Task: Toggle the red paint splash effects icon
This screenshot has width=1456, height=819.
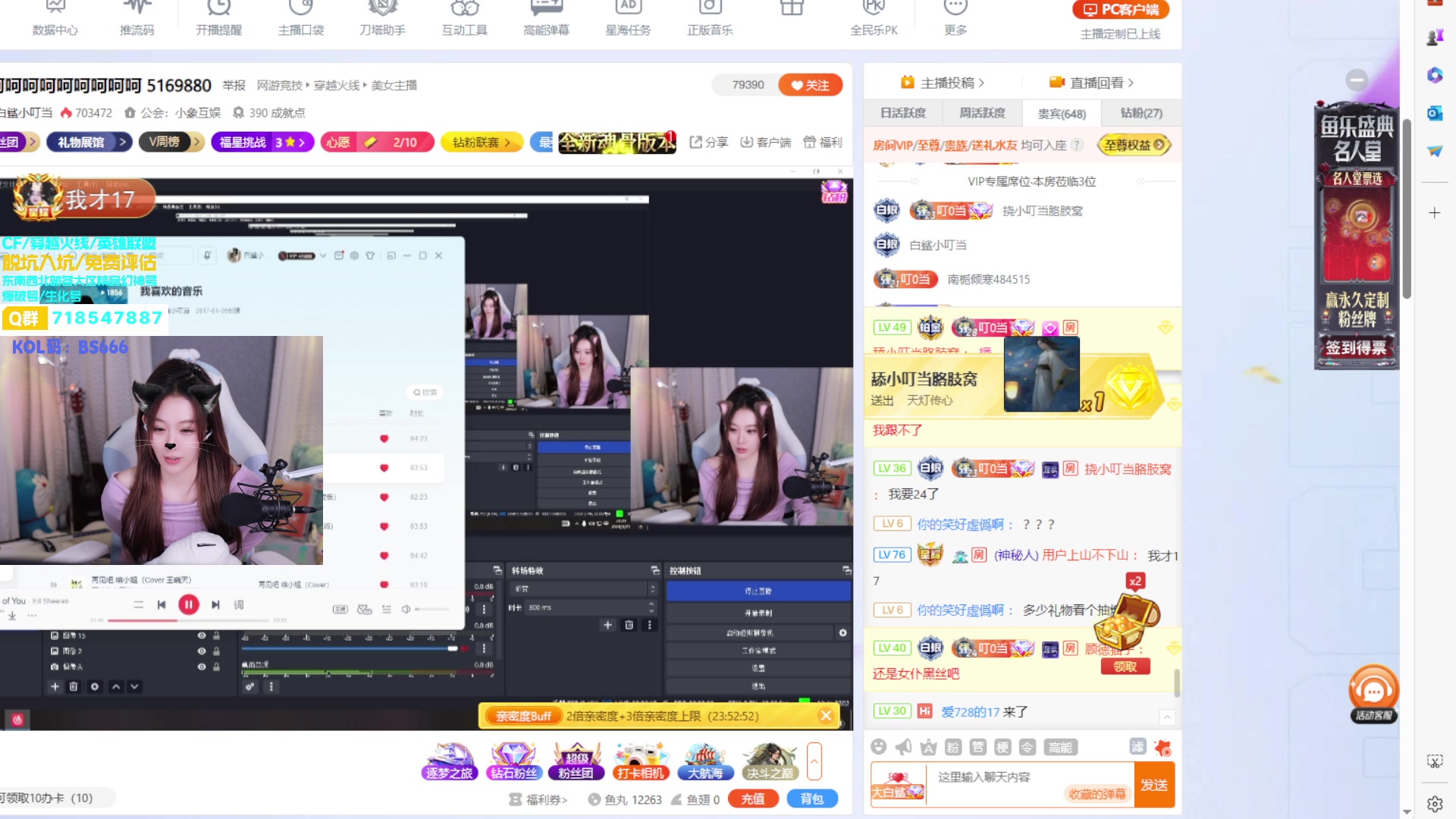Action: point(1163,747)
